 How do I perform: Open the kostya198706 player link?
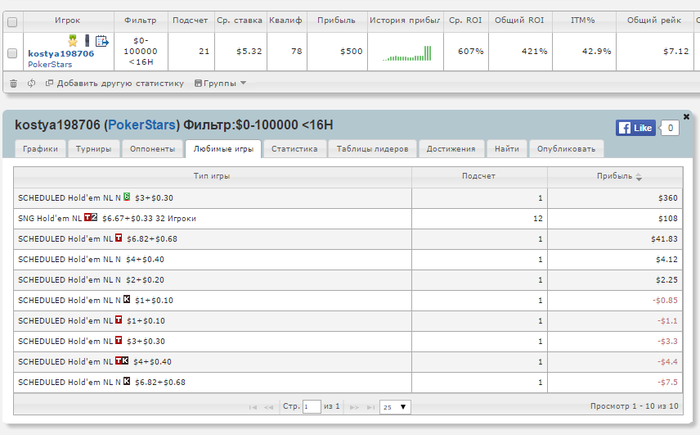tap(61, 54)
